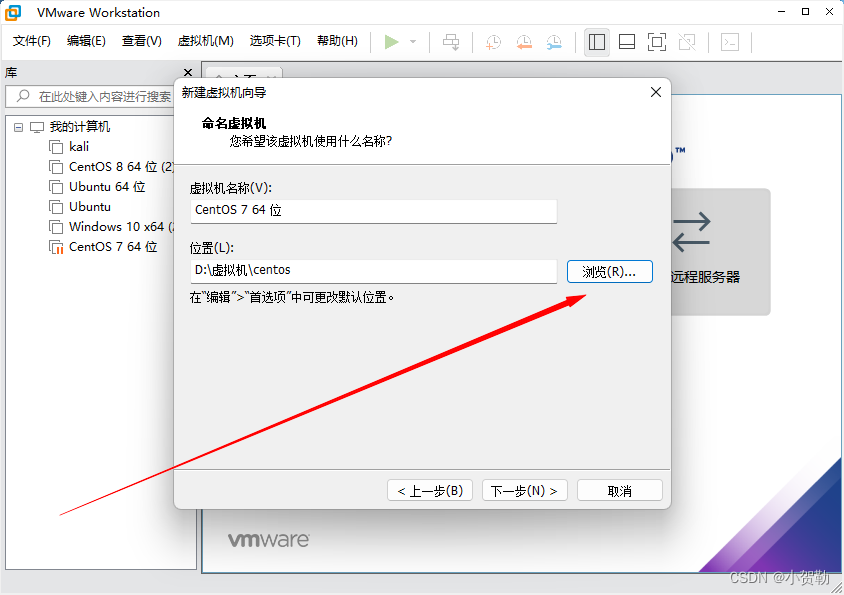Click the green Power On play icon

391,42
